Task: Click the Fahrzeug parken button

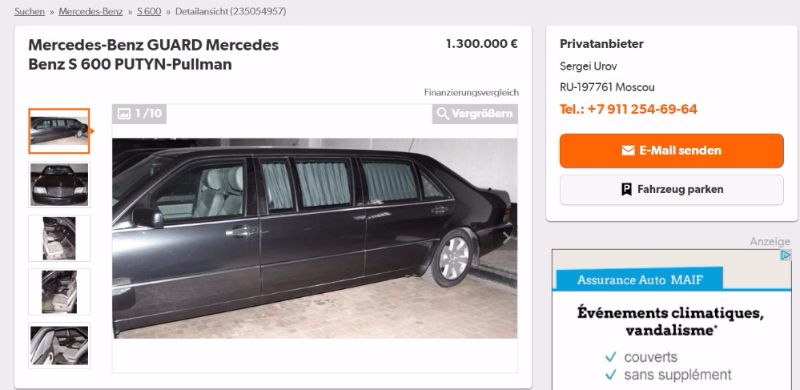Action: 671,189
